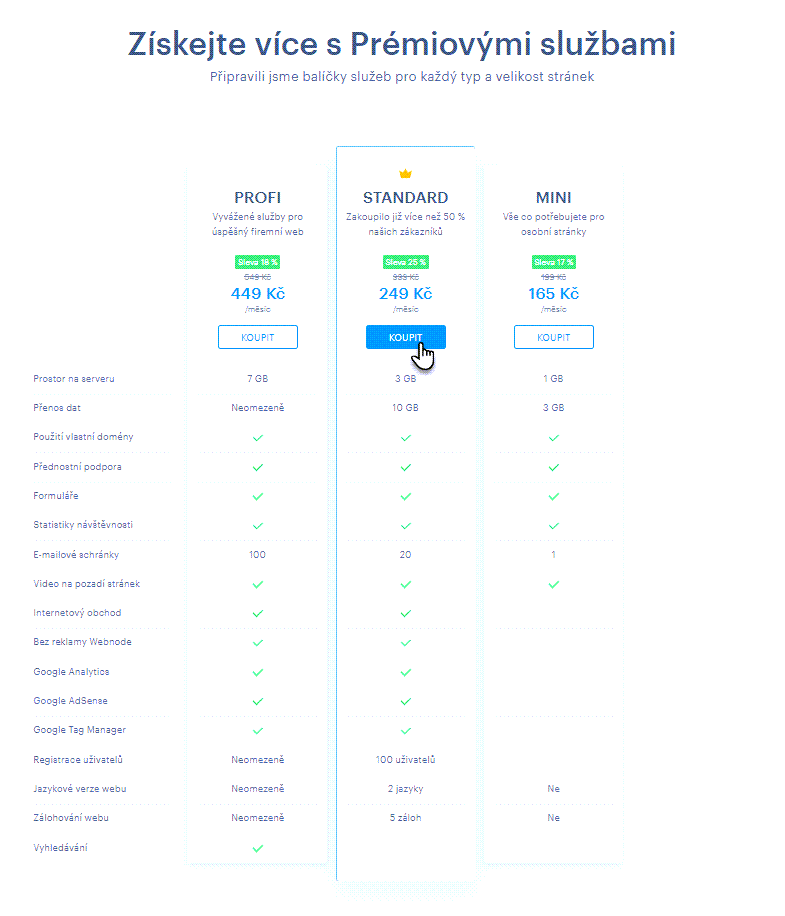
Task: Click MINI checkmark for Video na pozadí stránek
Action: pyautogui.click(x=553, y=584)
